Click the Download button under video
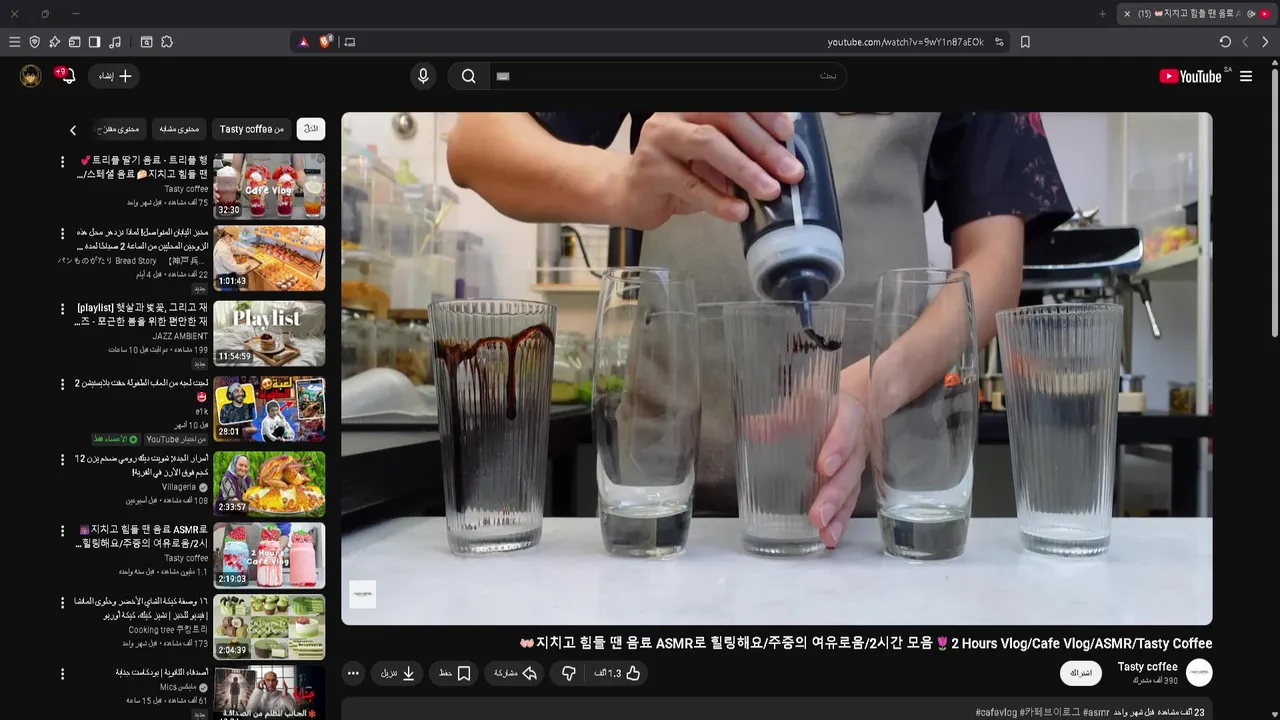Viewport: 1280px width, 720px height. point(398,673)
